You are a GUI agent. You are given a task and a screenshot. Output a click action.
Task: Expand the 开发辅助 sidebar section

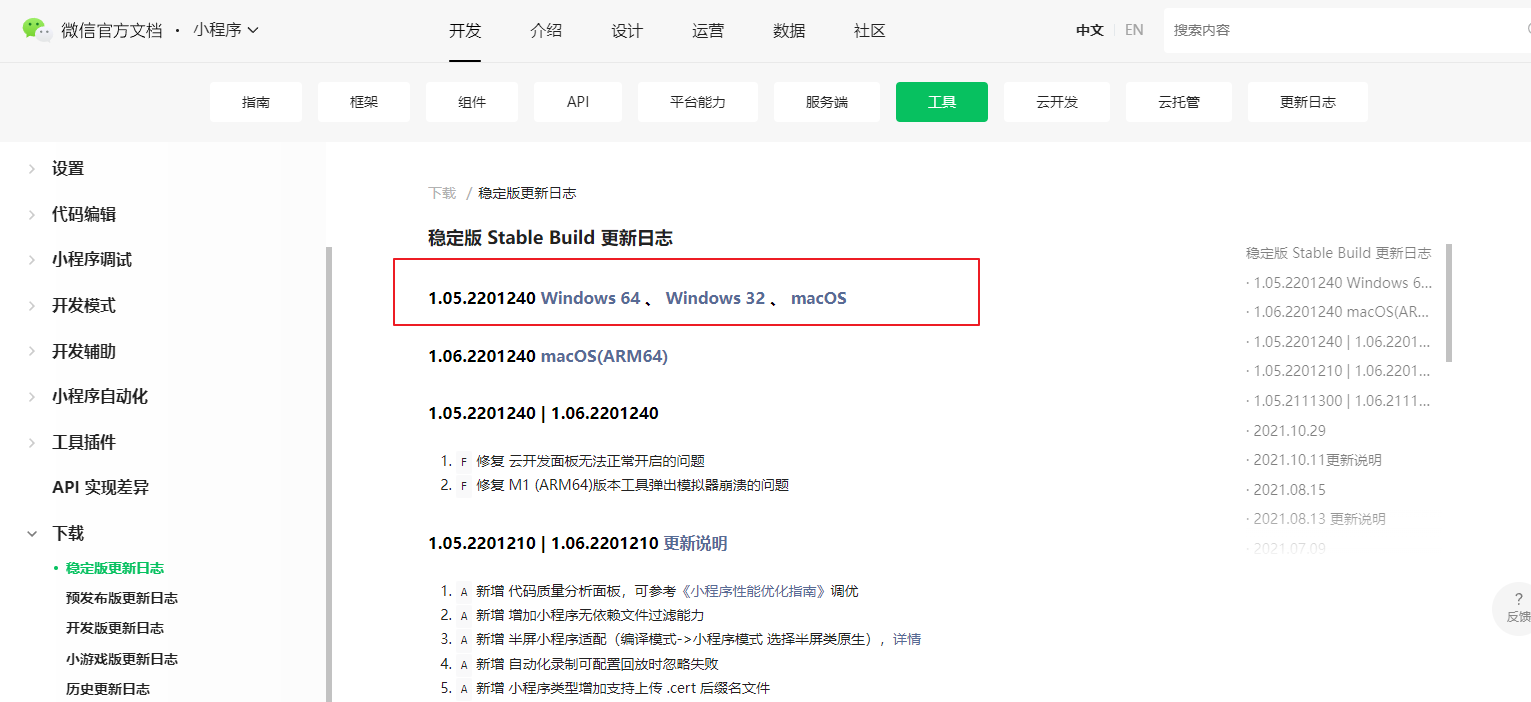pos(84,351)
